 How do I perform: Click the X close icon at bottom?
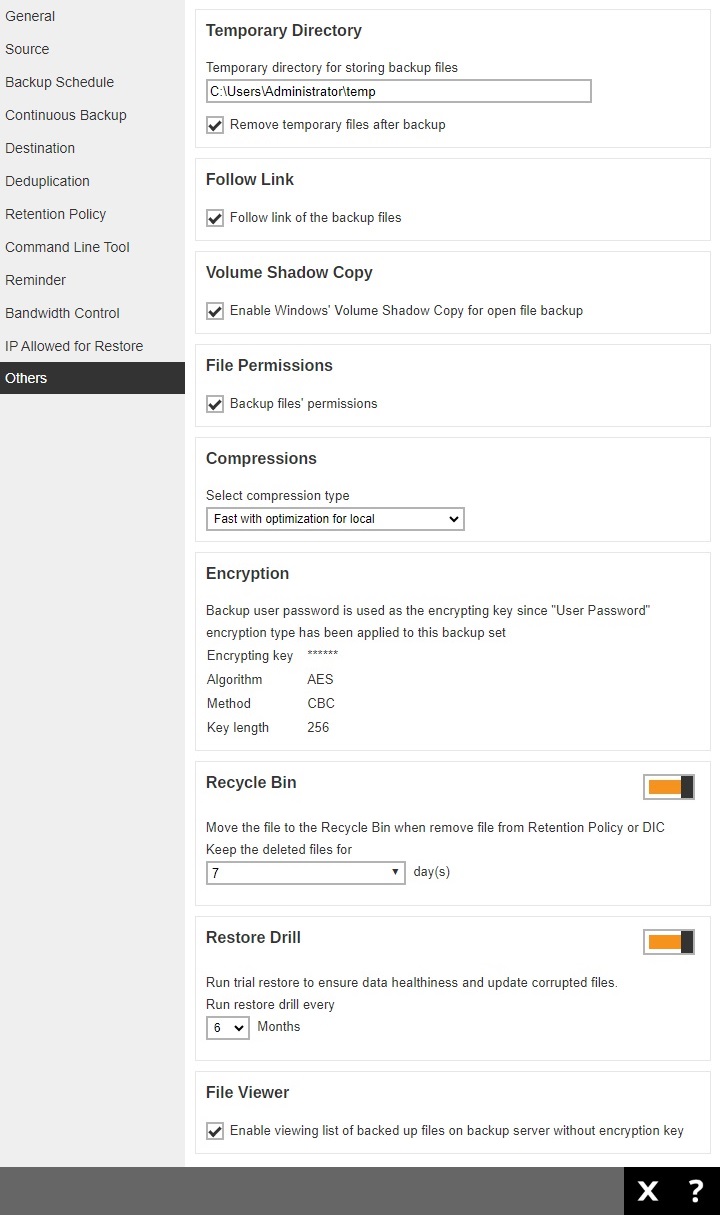(x=647, y=1190)
